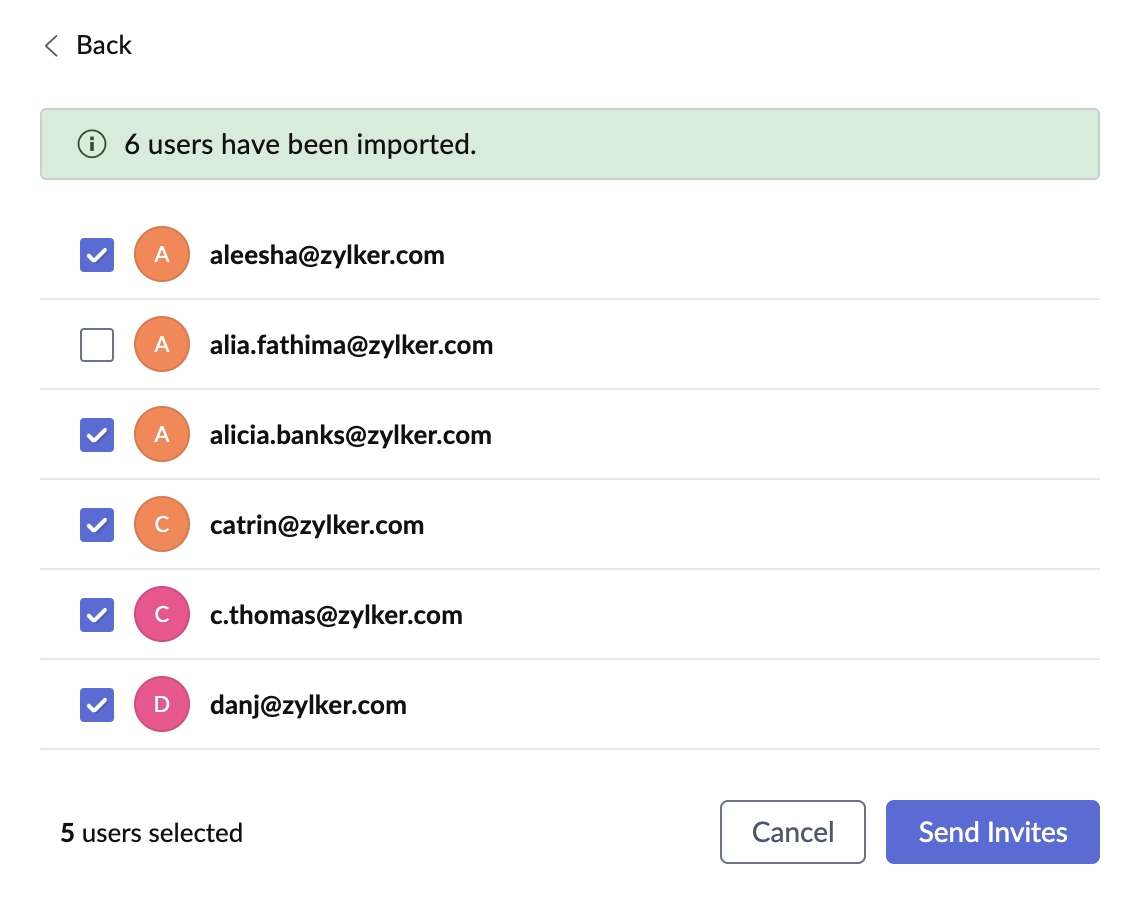
Task: Click the alia.fathima@zylker.com email text
Action: coord(351,345)
